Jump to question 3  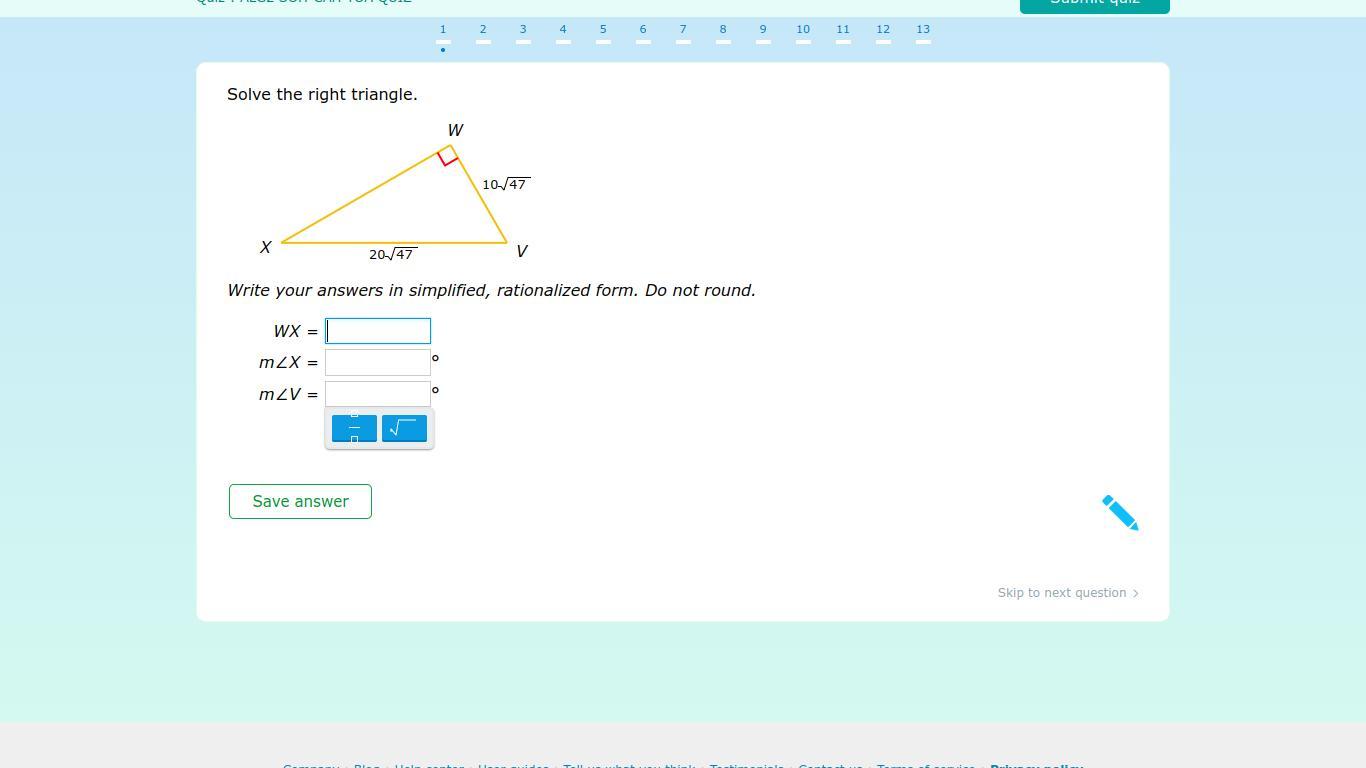[523, 30]
